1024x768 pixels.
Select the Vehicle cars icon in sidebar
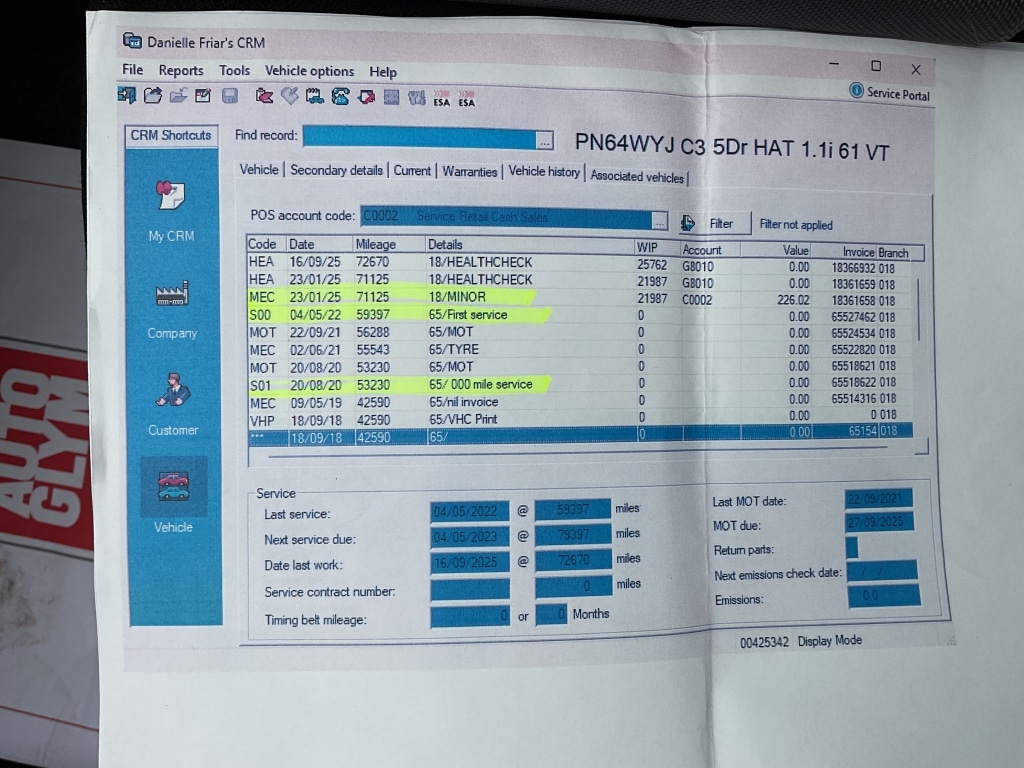(173, 487)
